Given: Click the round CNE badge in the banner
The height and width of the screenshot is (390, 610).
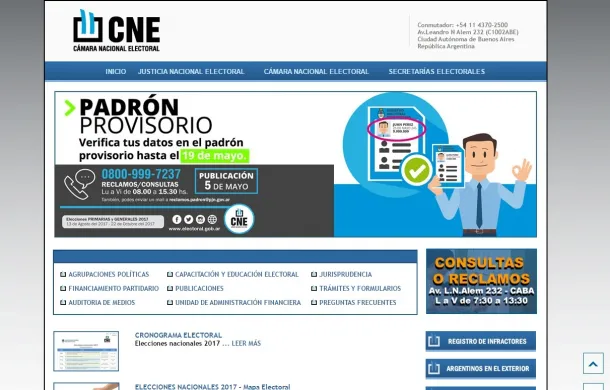Looking at the screenshot, I should tap(239, 219).
